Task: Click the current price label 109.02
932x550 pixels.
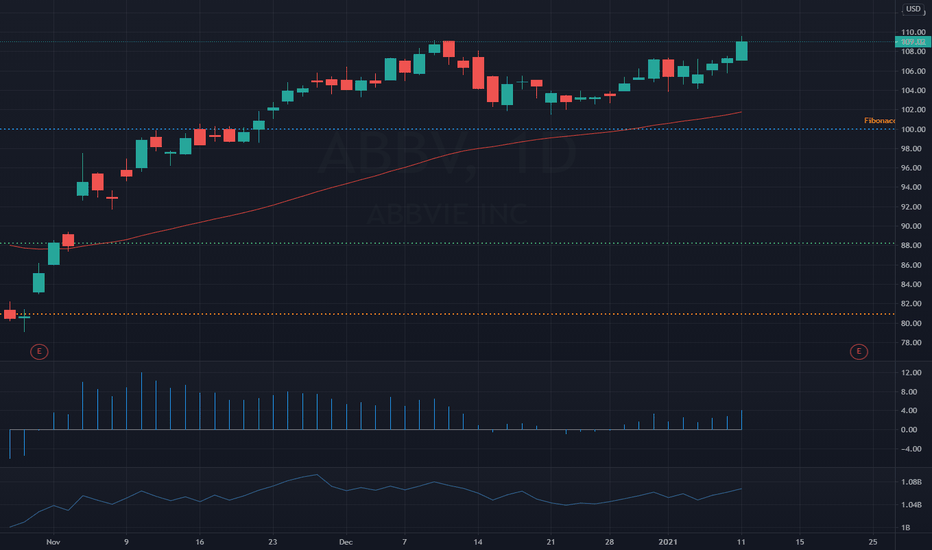Action: 912,42
